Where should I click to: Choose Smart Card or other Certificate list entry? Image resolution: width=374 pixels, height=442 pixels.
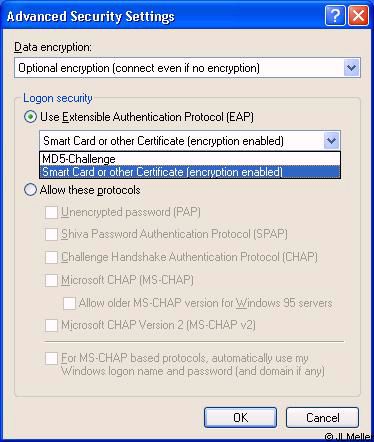[190, 172]
